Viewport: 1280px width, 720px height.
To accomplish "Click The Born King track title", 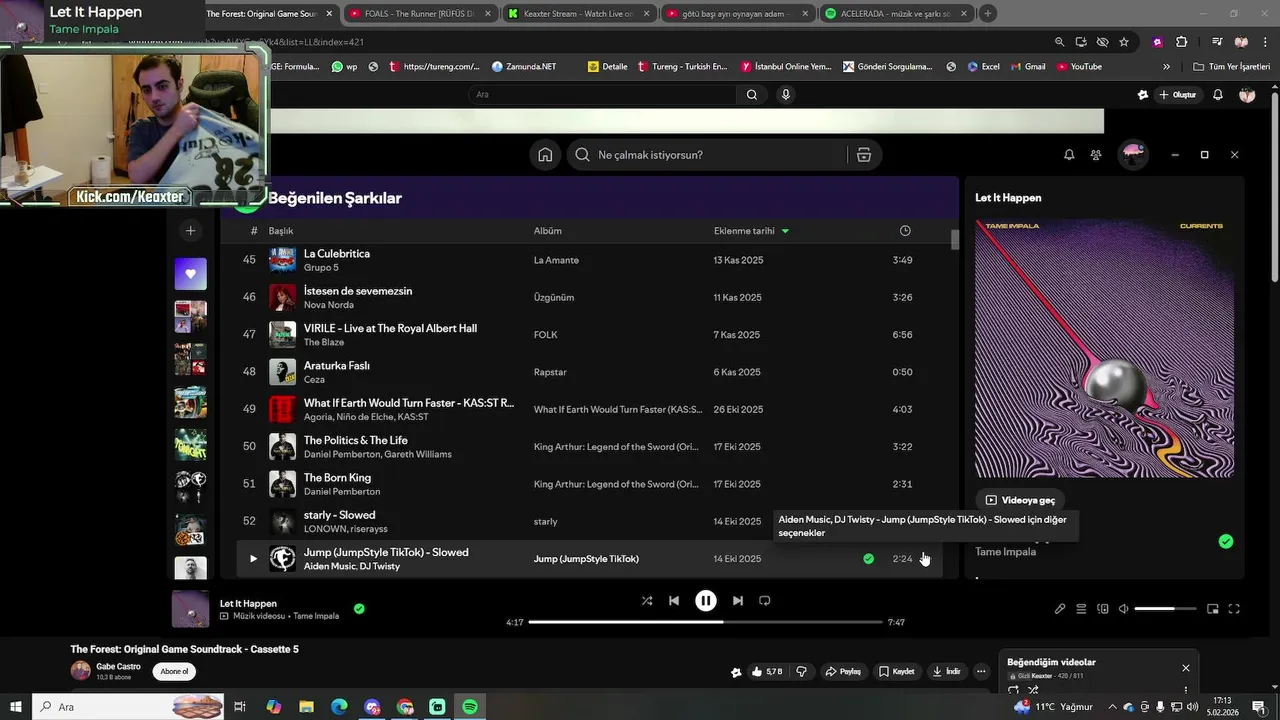I will [x=337, y=478].
